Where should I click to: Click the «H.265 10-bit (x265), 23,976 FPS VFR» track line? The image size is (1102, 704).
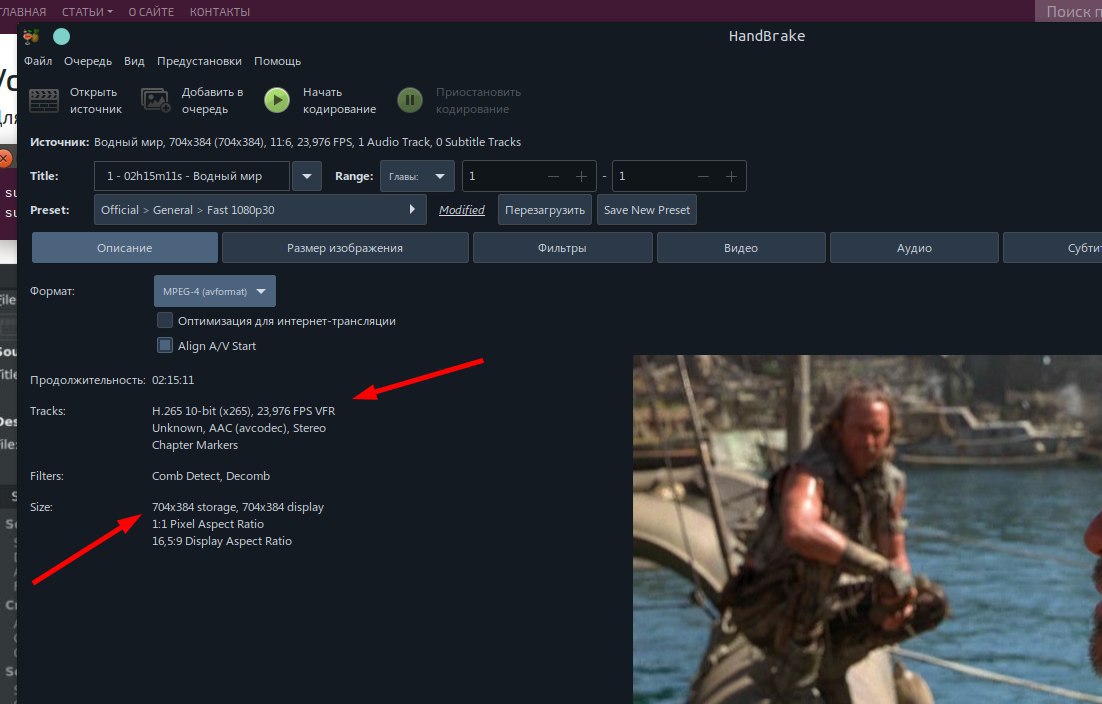243,411
